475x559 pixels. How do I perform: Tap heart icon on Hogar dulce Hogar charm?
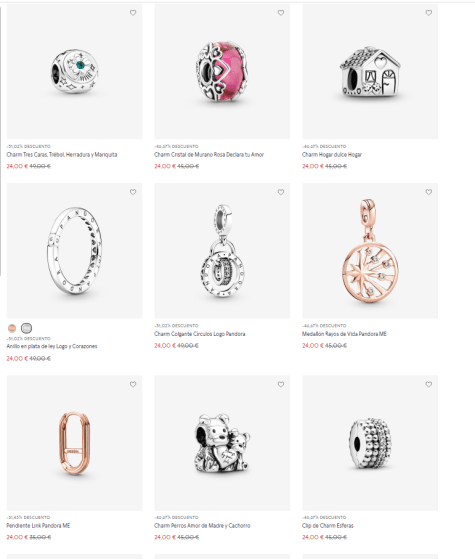coord(429,13)
